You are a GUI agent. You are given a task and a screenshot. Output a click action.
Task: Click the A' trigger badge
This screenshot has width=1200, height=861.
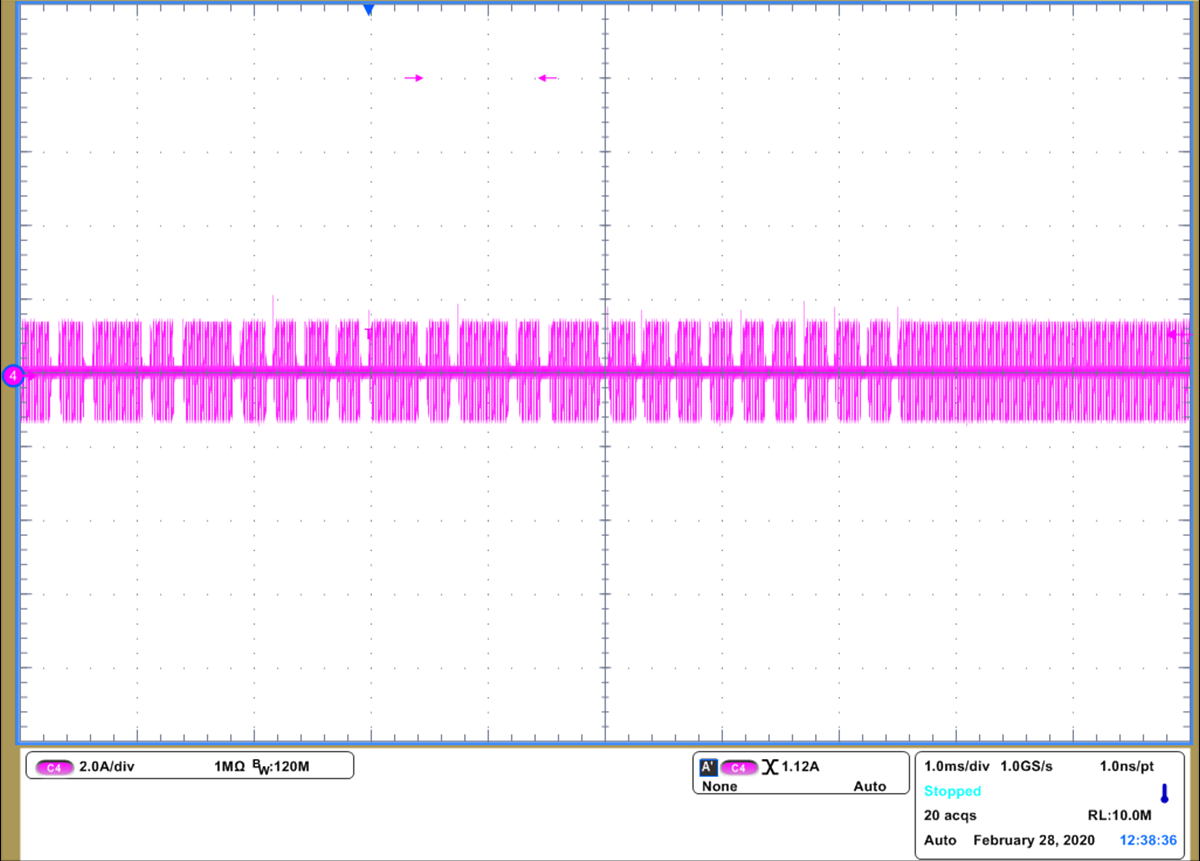tap(708, 767)
